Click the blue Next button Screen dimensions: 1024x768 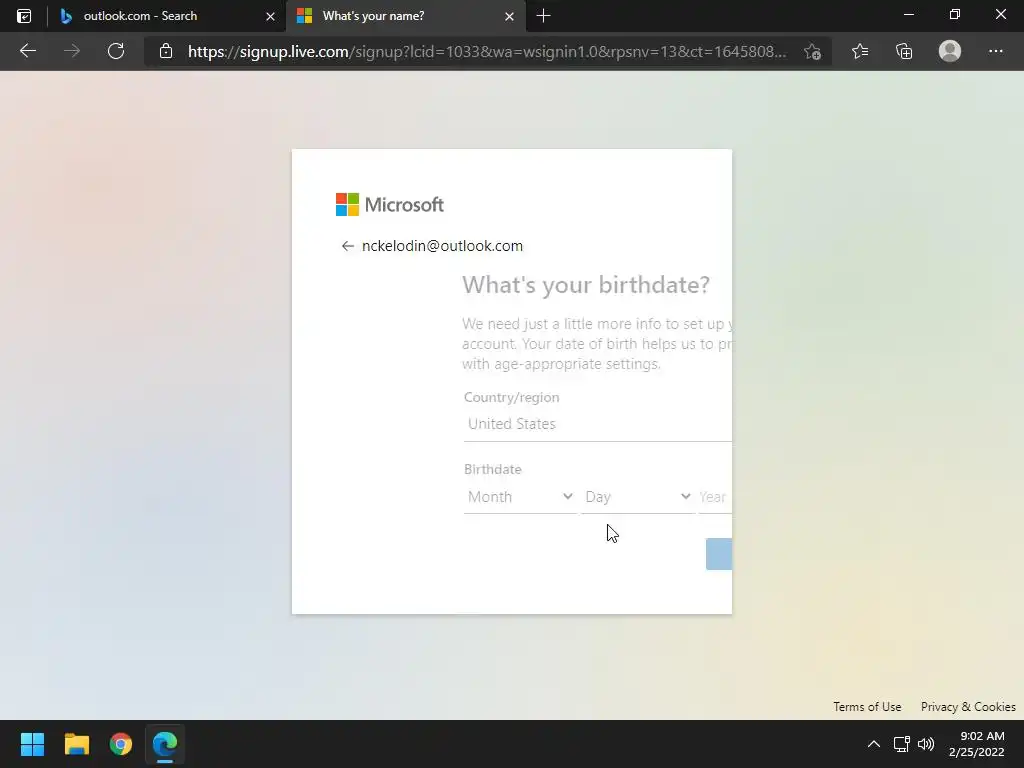[718, 554]
